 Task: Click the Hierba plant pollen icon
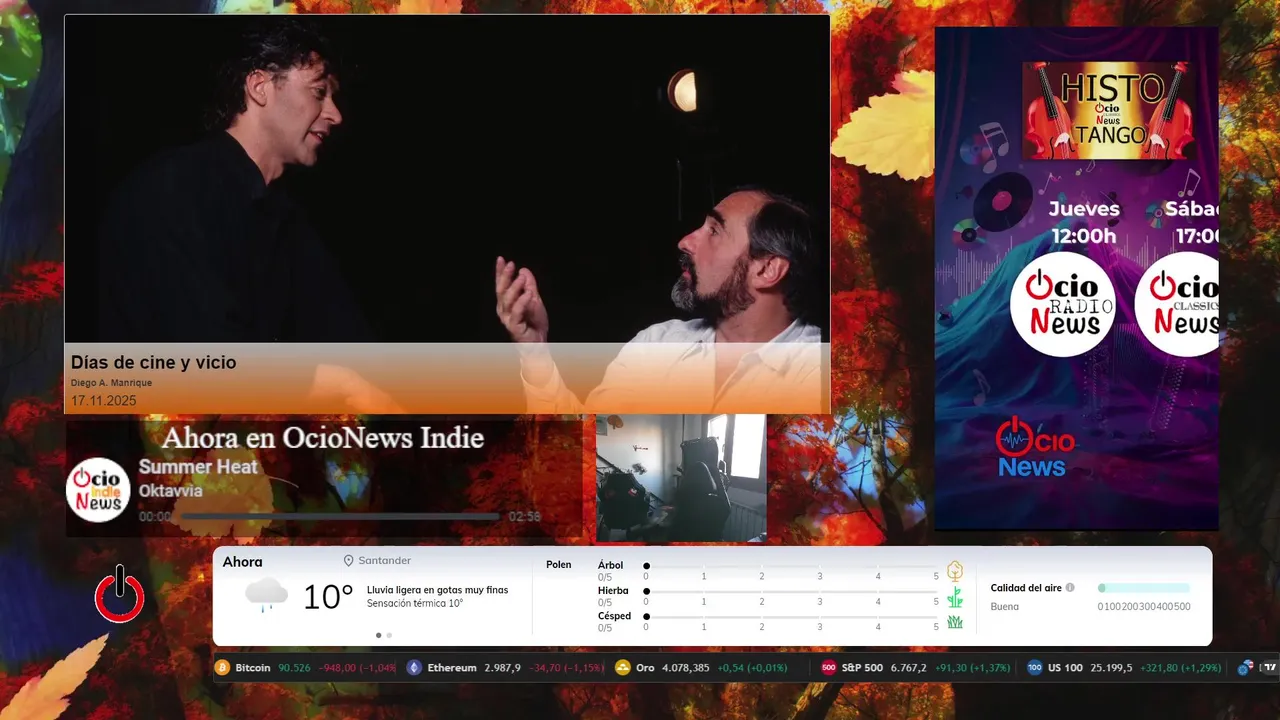click(955, 597)
